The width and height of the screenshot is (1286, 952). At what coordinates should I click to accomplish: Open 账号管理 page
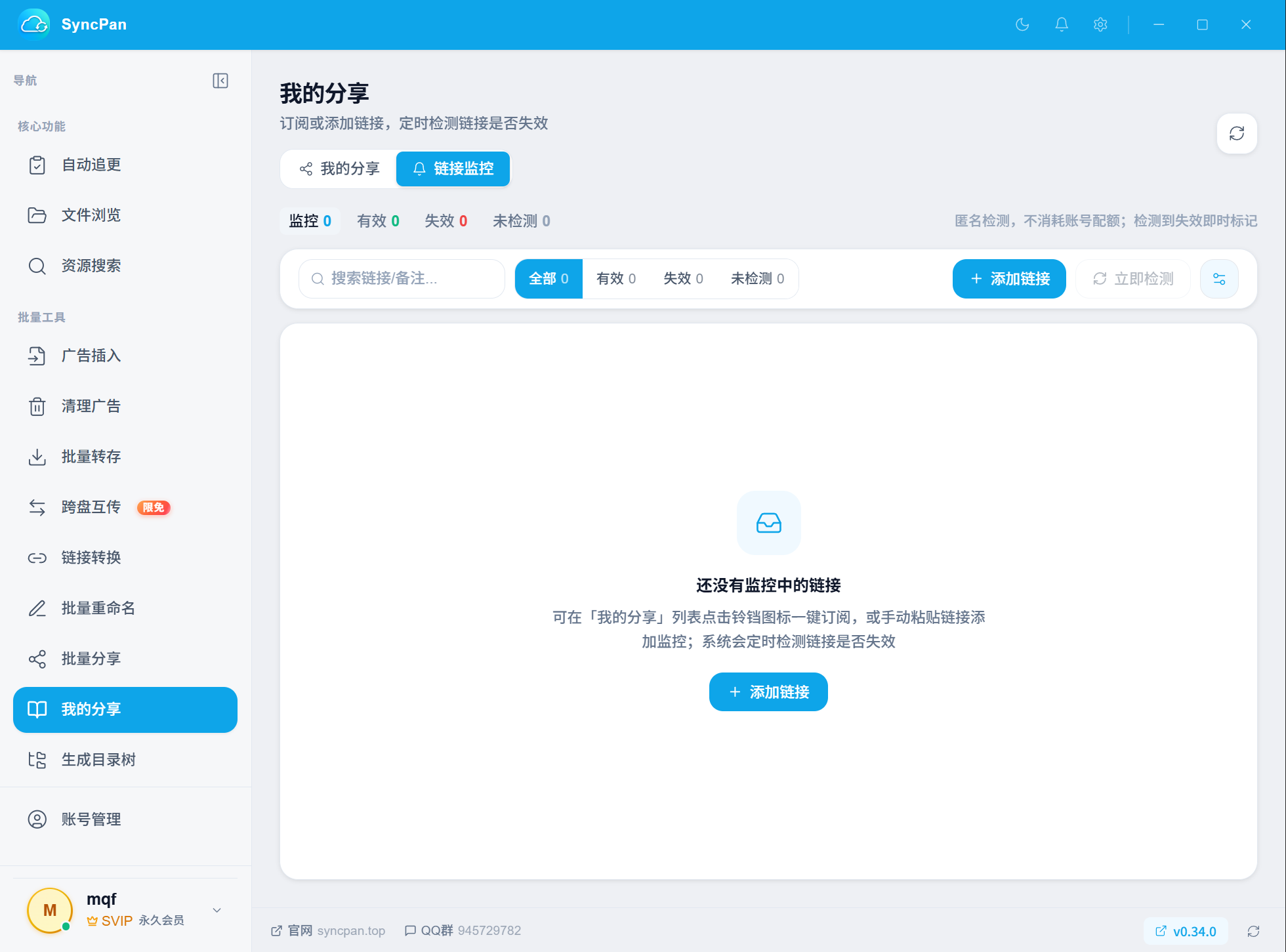(125, 819)
